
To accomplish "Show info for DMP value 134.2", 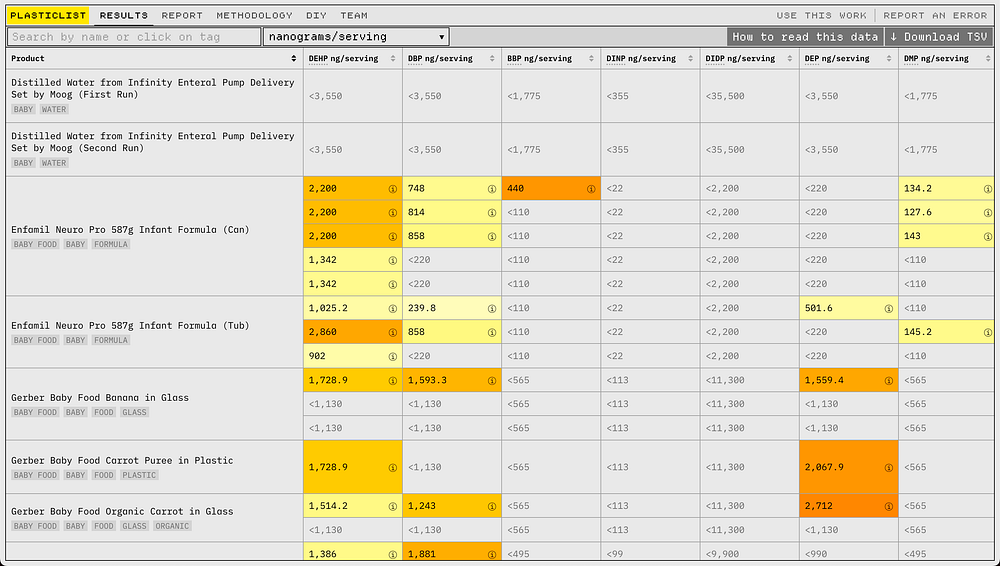I will [988, 189].
